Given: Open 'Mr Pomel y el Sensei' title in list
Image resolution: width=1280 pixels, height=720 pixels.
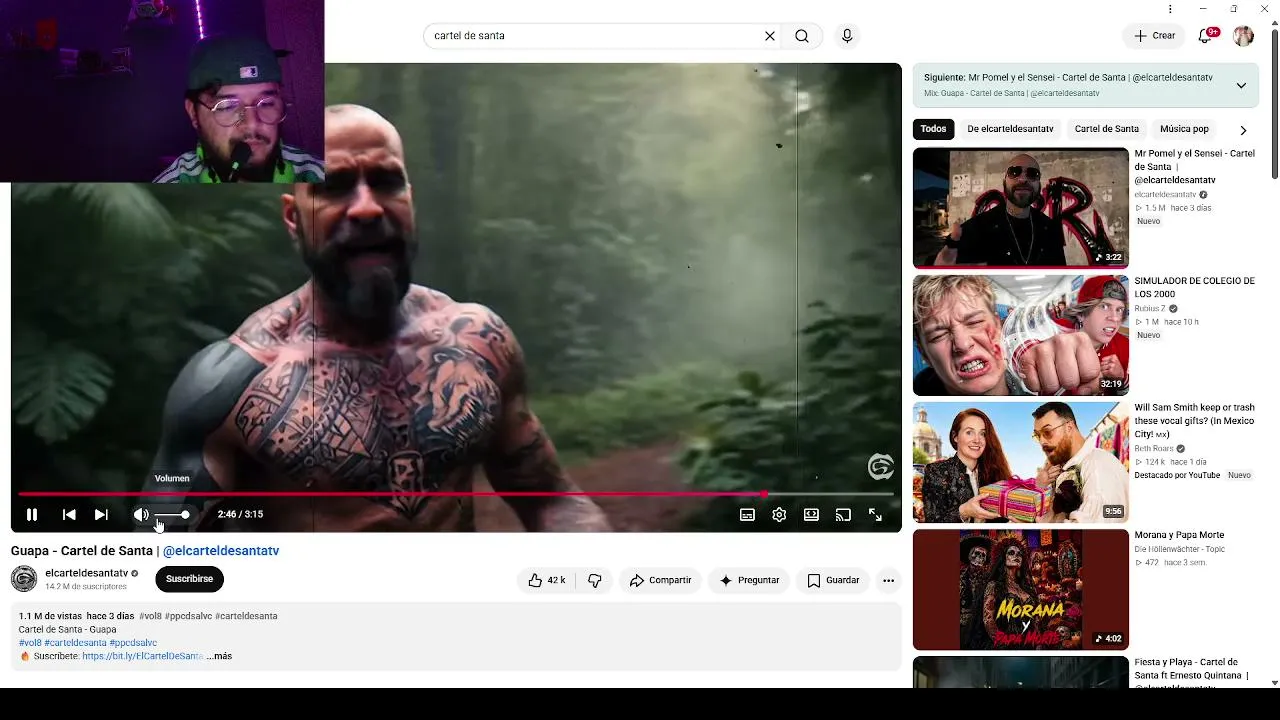Looking at the screenshot, I should (x=1194, y=167).
